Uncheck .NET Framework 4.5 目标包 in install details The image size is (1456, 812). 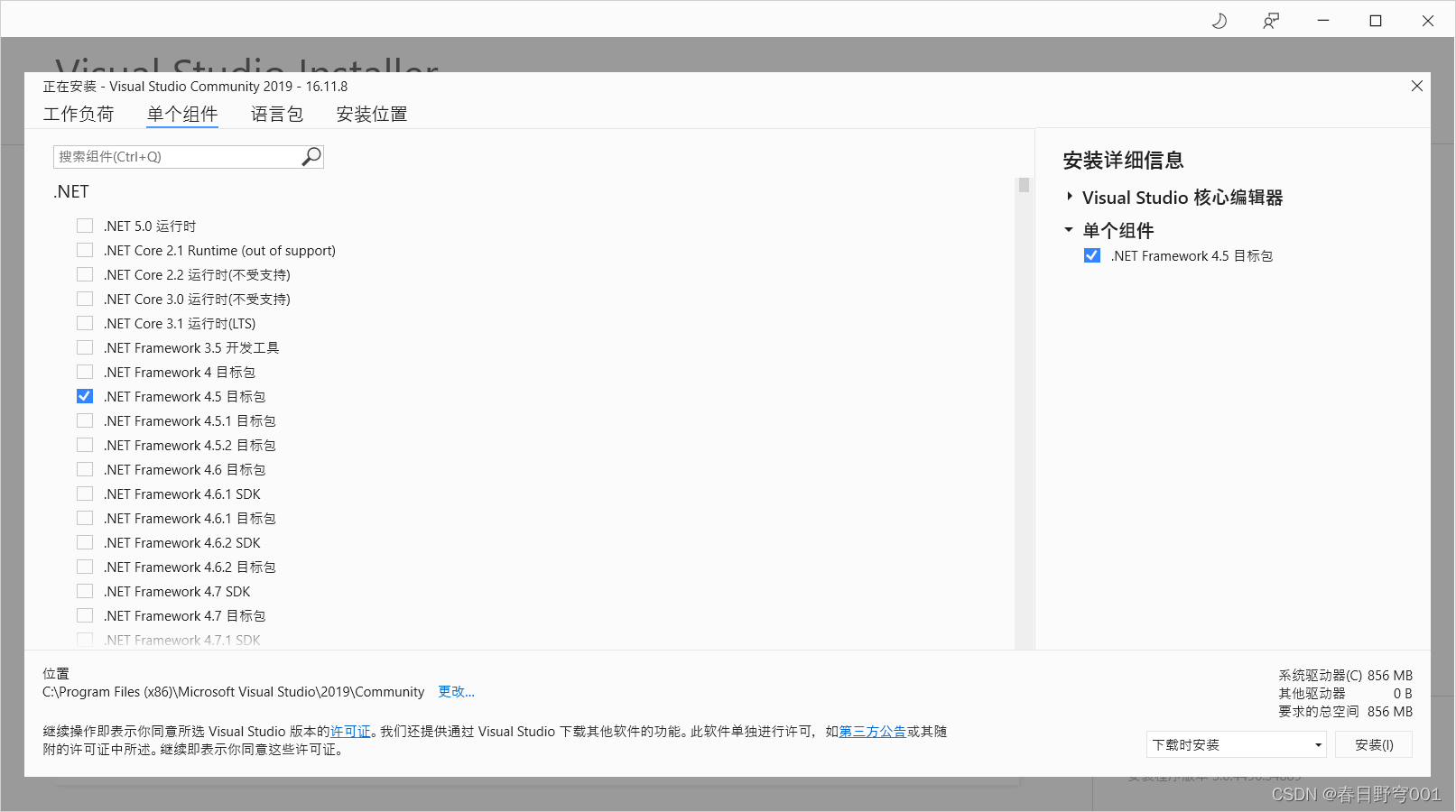1092,255
